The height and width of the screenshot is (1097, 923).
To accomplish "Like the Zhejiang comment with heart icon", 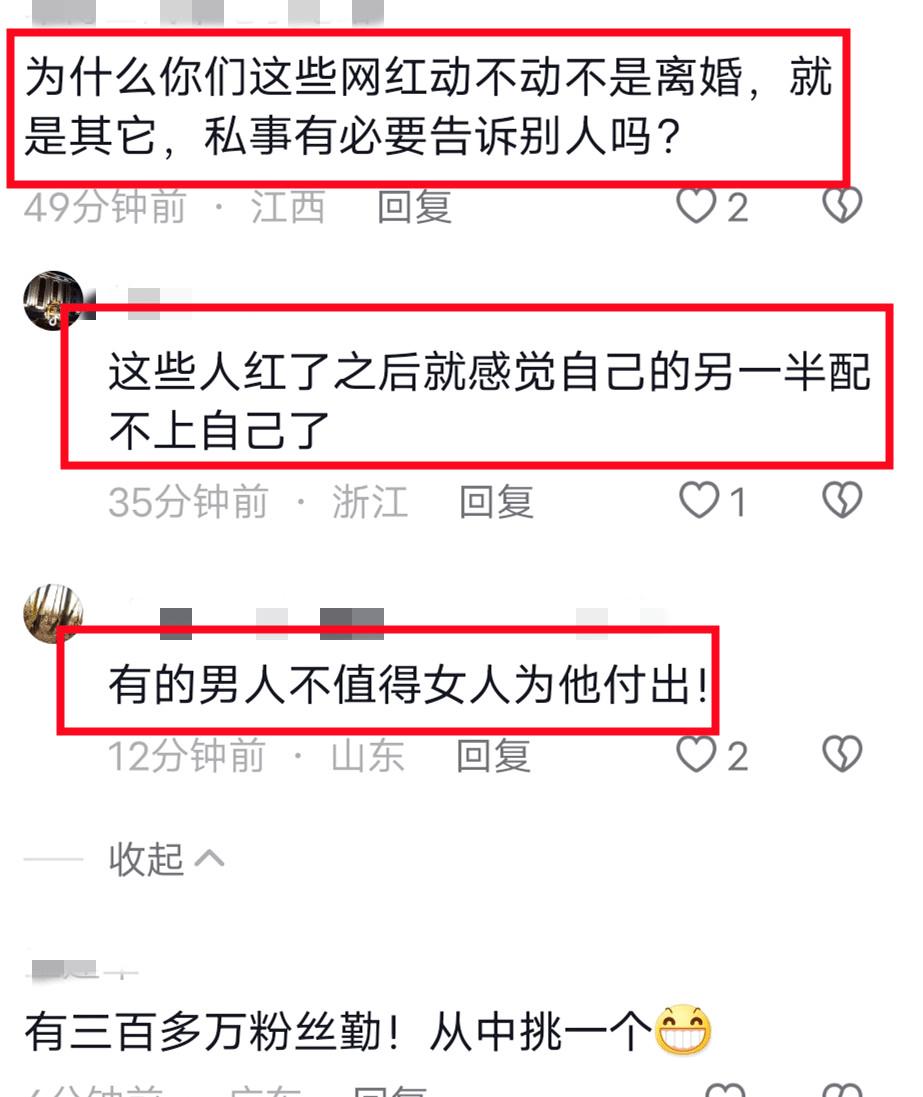I will point(699,500).
